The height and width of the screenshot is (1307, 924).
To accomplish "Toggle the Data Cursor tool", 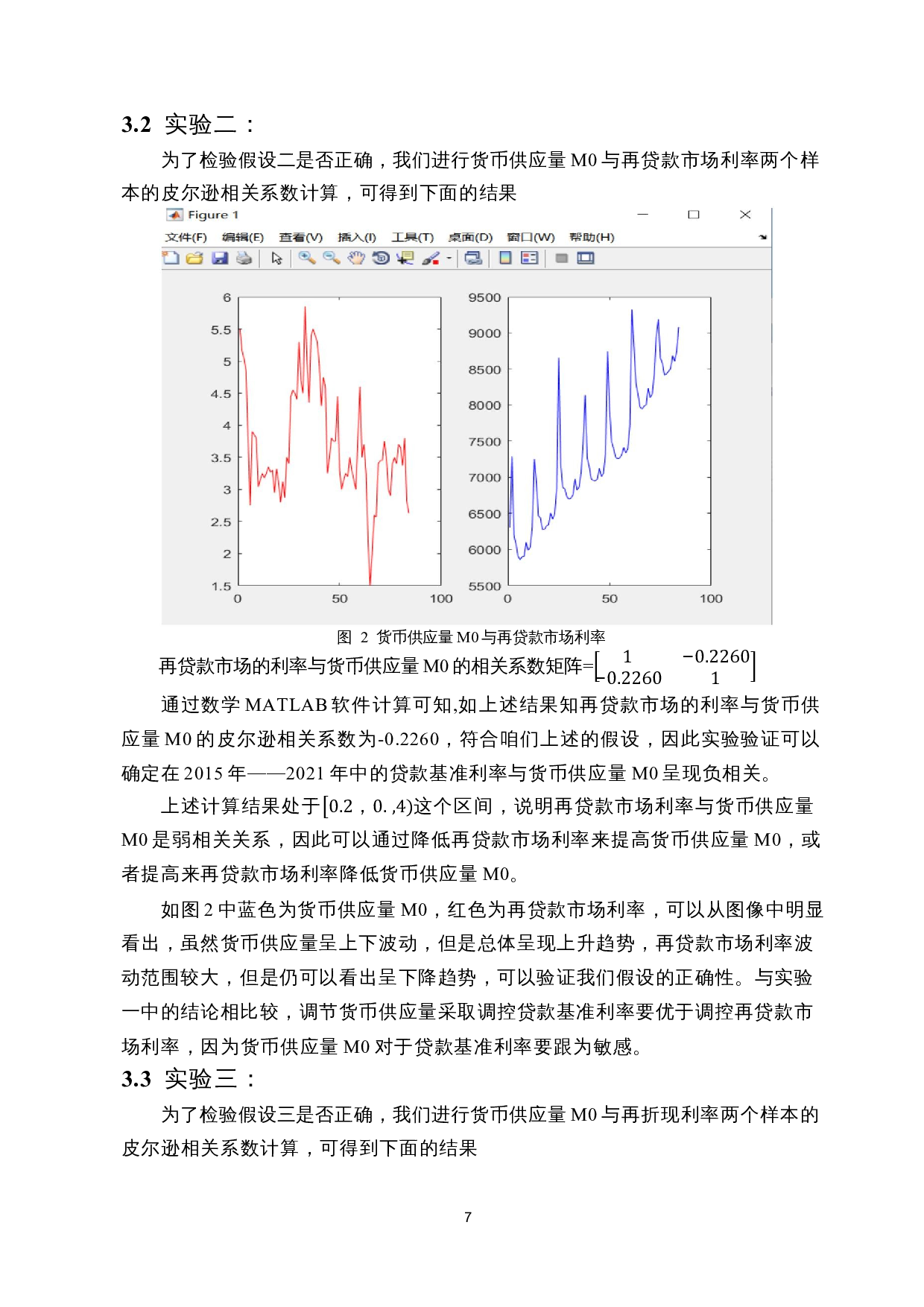I will 405,258.
